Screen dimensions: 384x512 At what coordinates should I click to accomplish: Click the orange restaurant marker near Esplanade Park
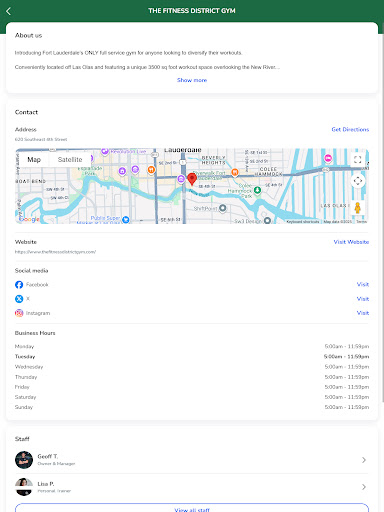tap(151, 170)
